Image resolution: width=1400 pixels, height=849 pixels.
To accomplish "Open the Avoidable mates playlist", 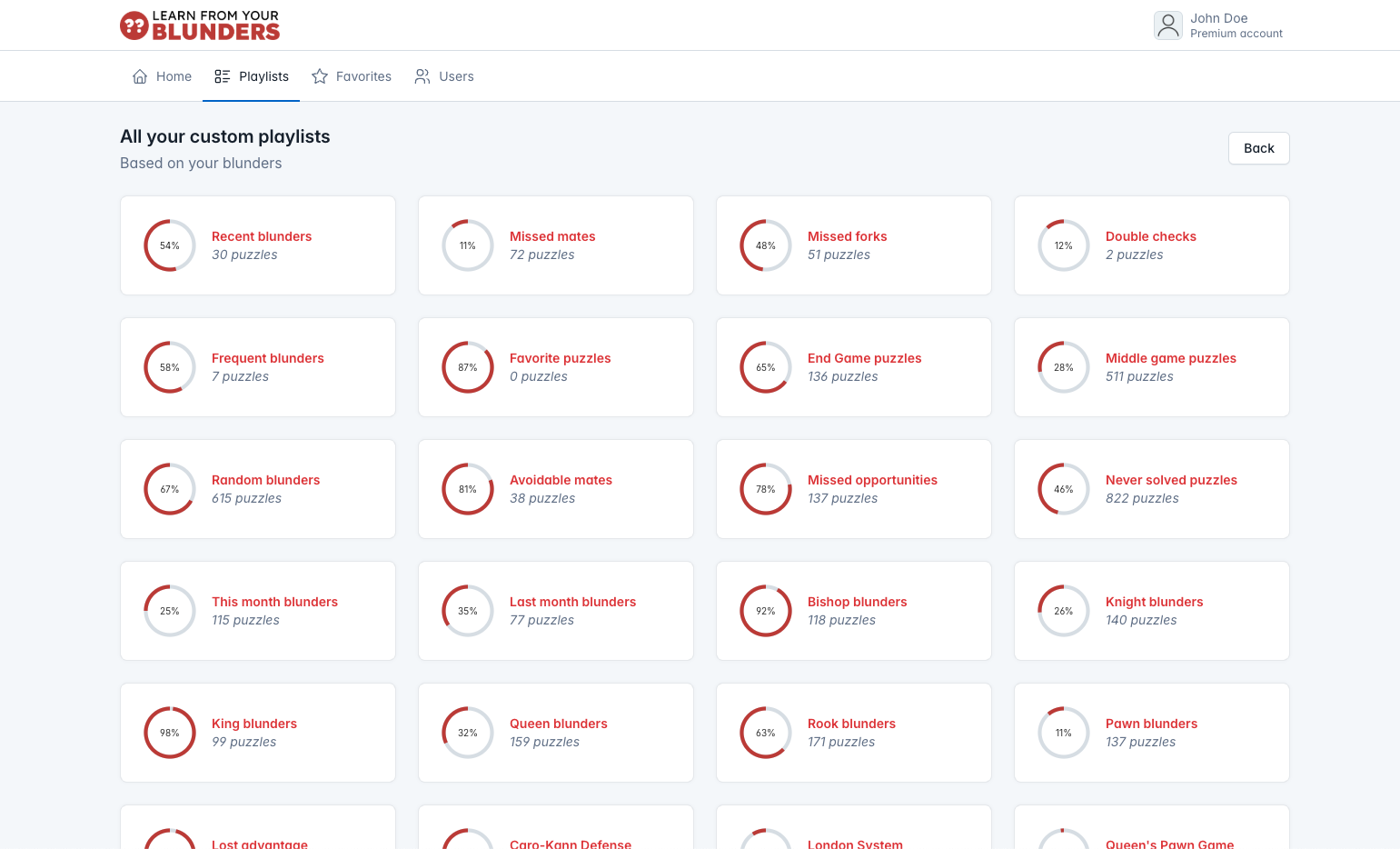I will 556,489.
